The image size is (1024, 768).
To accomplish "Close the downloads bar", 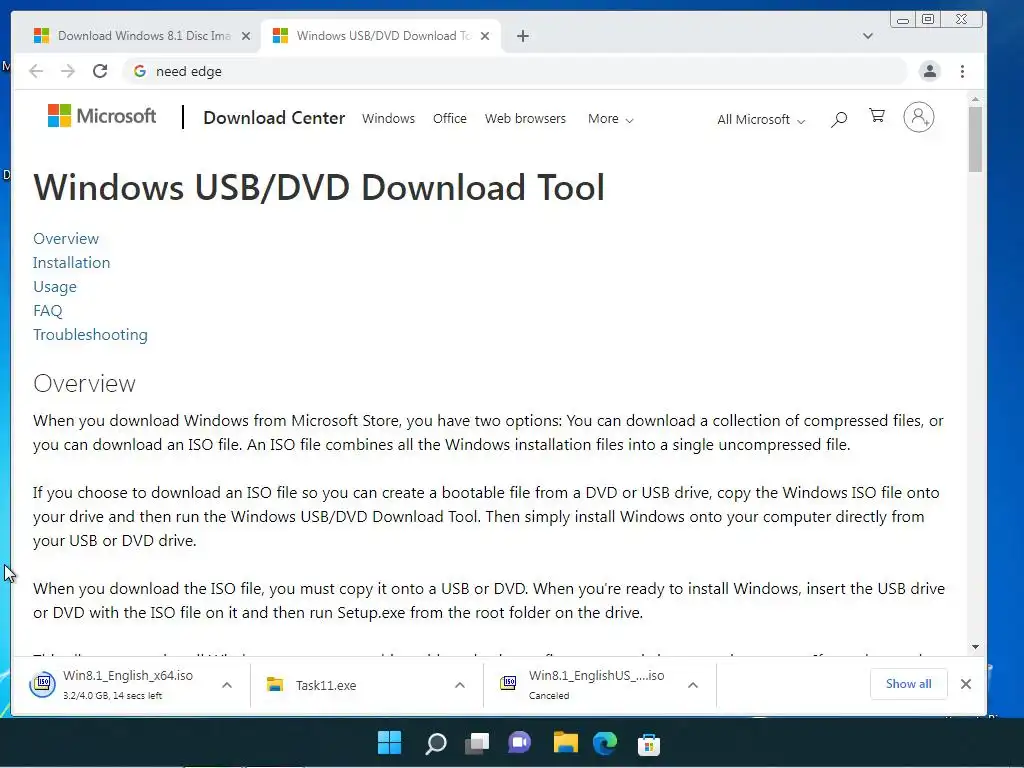I will pyautogui.click(x=966, y=684).
